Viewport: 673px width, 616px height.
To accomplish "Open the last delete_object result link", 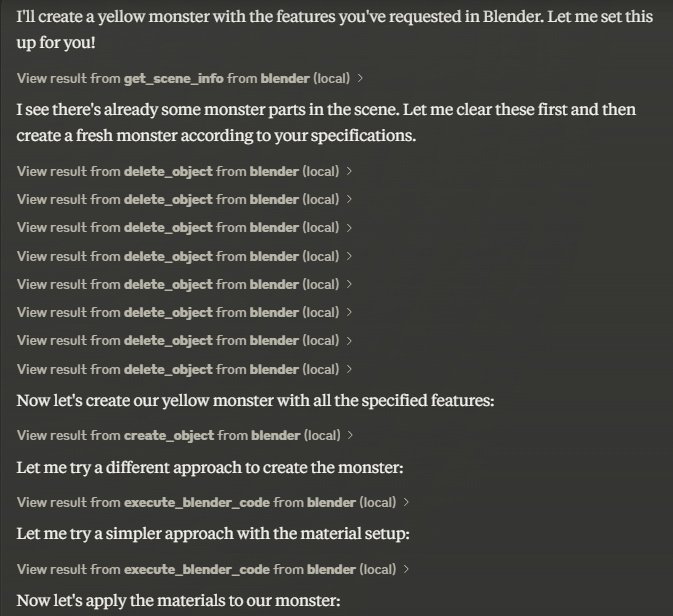I will (x=178, y=369).
